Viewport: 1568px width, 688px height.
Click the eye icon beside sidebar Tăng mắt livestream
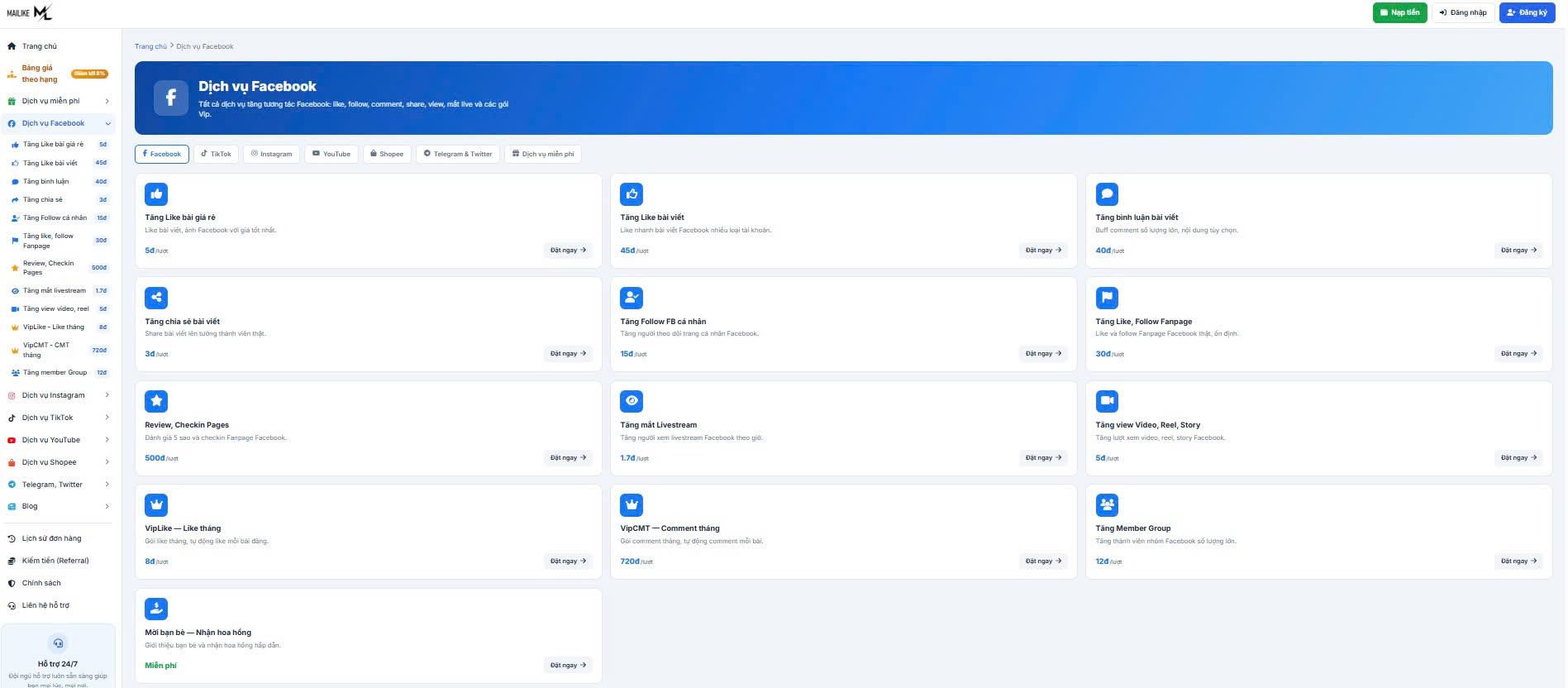coord(15,291)
